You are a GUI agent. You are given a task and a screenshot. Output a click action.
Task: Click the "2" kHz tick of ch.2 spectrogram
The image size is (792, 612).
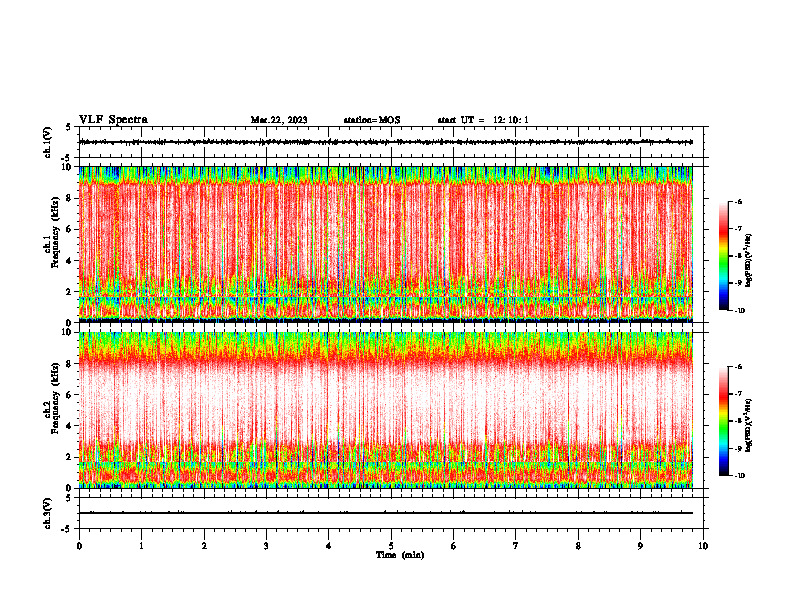click(70, 456)
